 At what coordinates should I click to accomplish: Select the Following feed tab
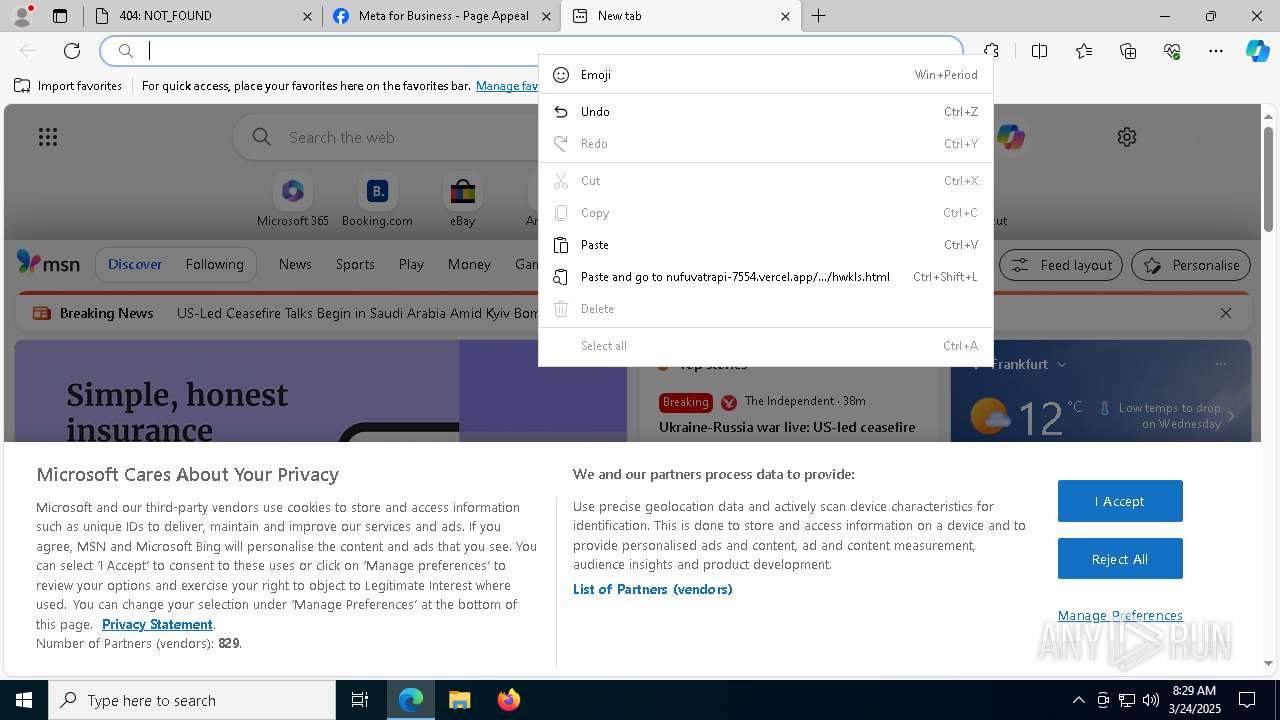tap(214, 264)
